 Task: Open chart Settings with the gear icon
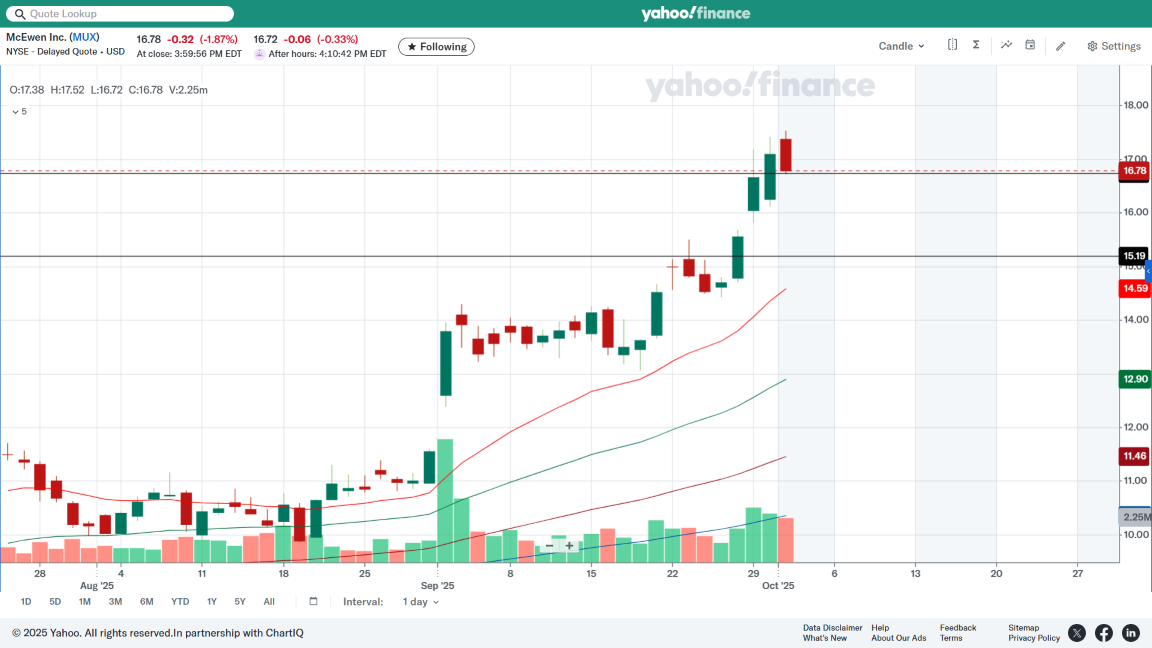tap(1114, 46)
